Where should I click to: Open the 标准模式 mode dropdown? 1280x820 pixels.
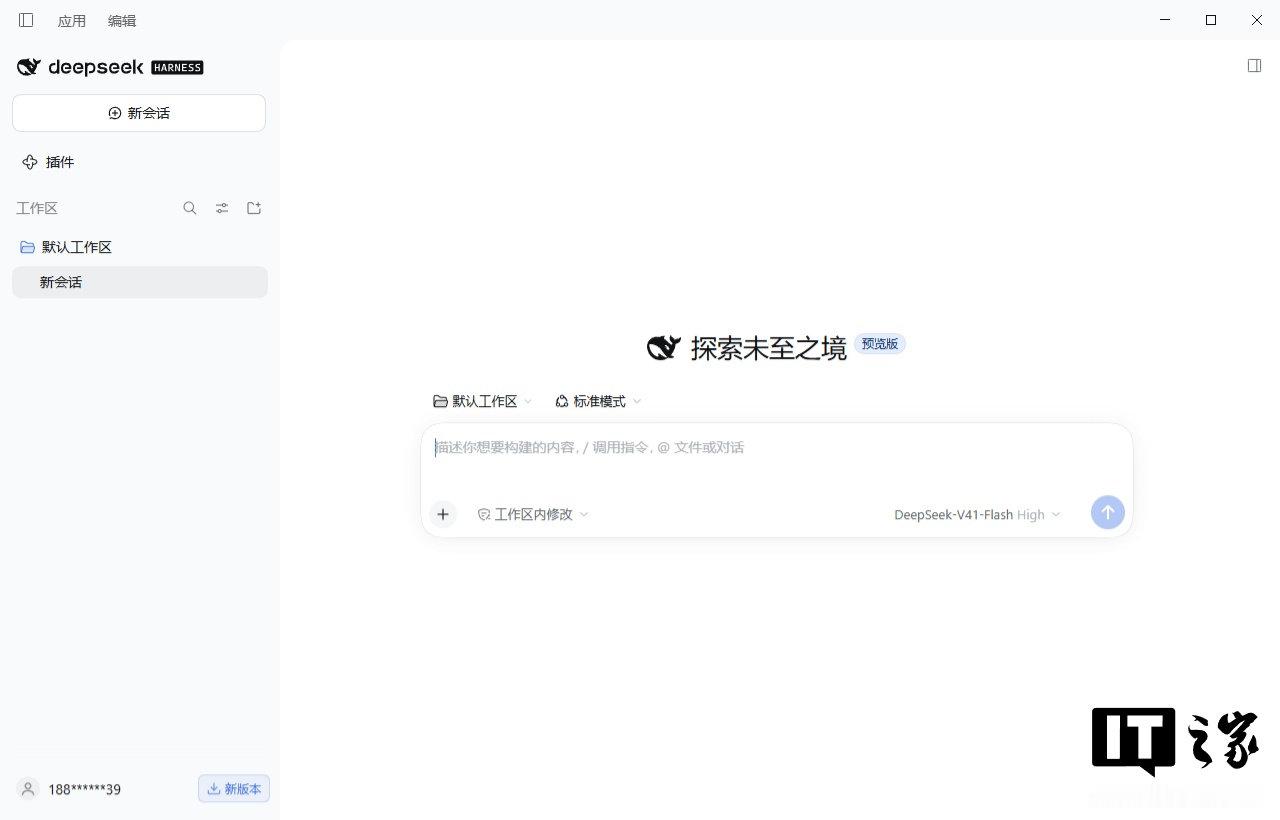coord(598,401)
